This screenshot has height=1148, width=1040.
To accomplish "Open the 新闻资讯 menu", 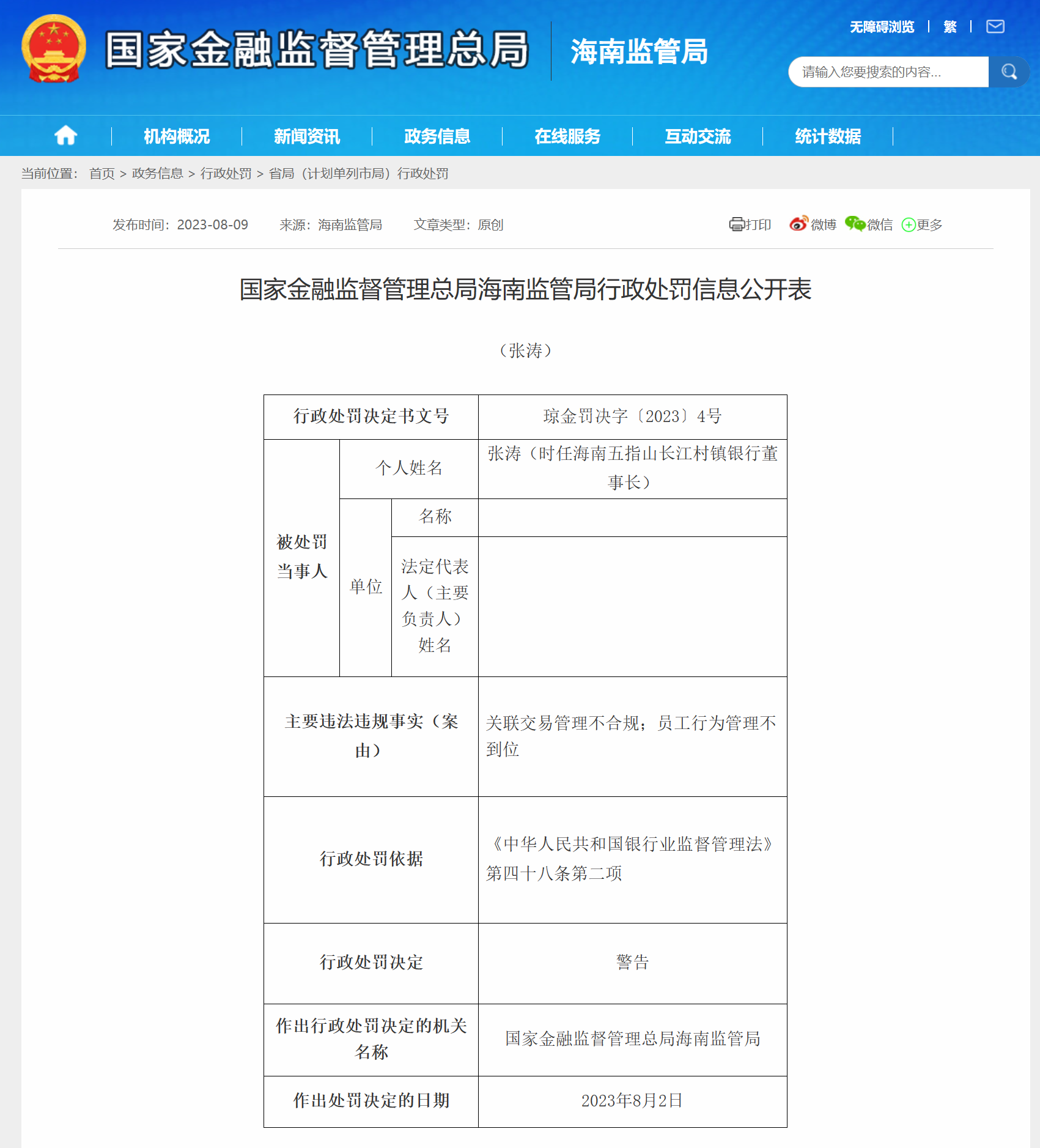I will [307, 136].
